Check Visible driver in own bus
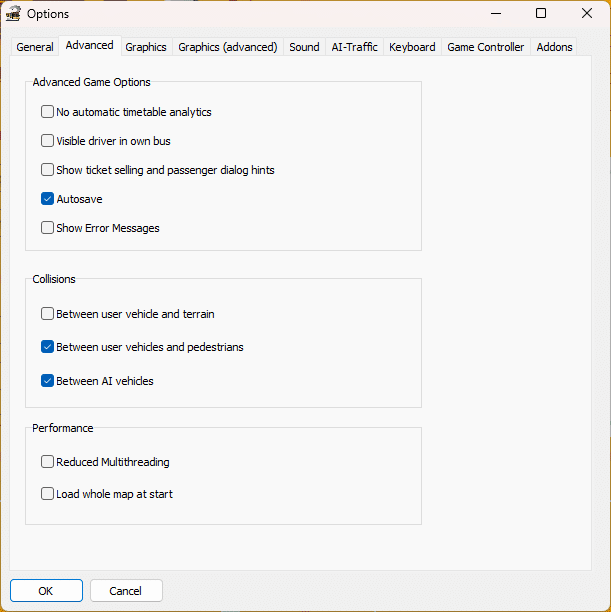611x612 pixels. pyautogui.click(x=48, y=141)
